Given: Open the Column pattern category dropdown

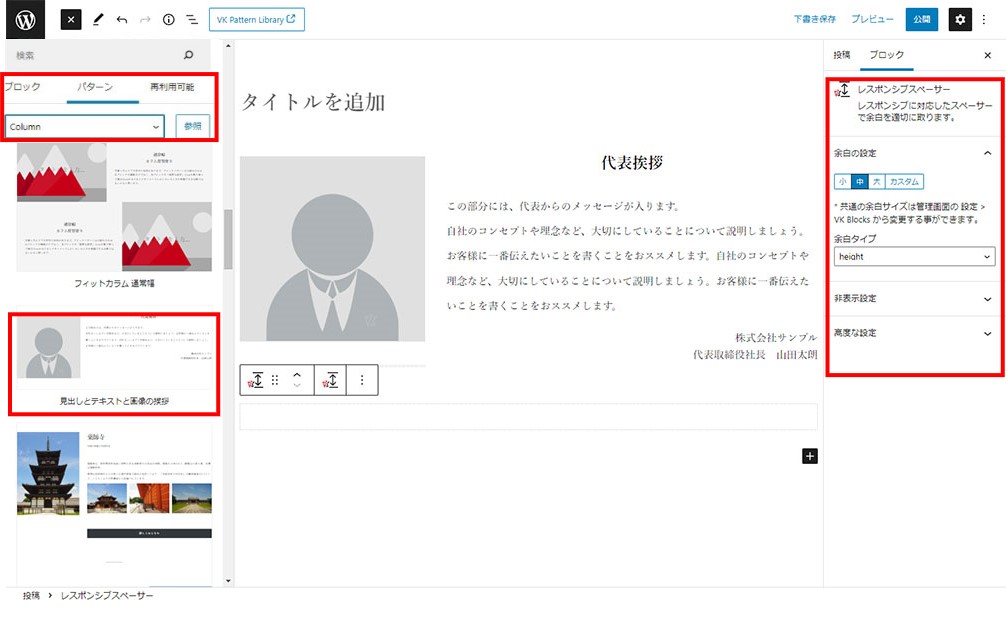Looking at the screenshot, I should coord(85,127).
